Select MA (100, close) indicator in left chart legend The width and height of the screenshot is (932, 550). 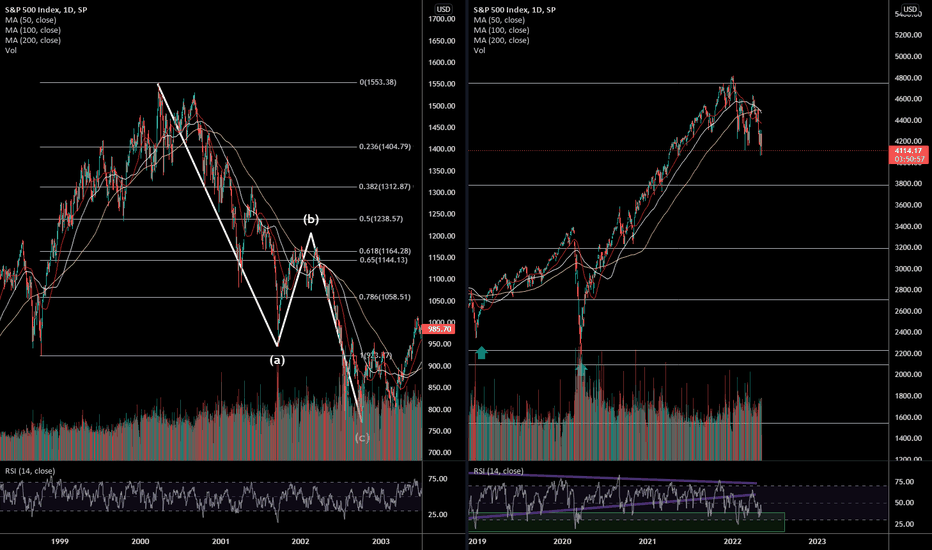tap(33, 30)
